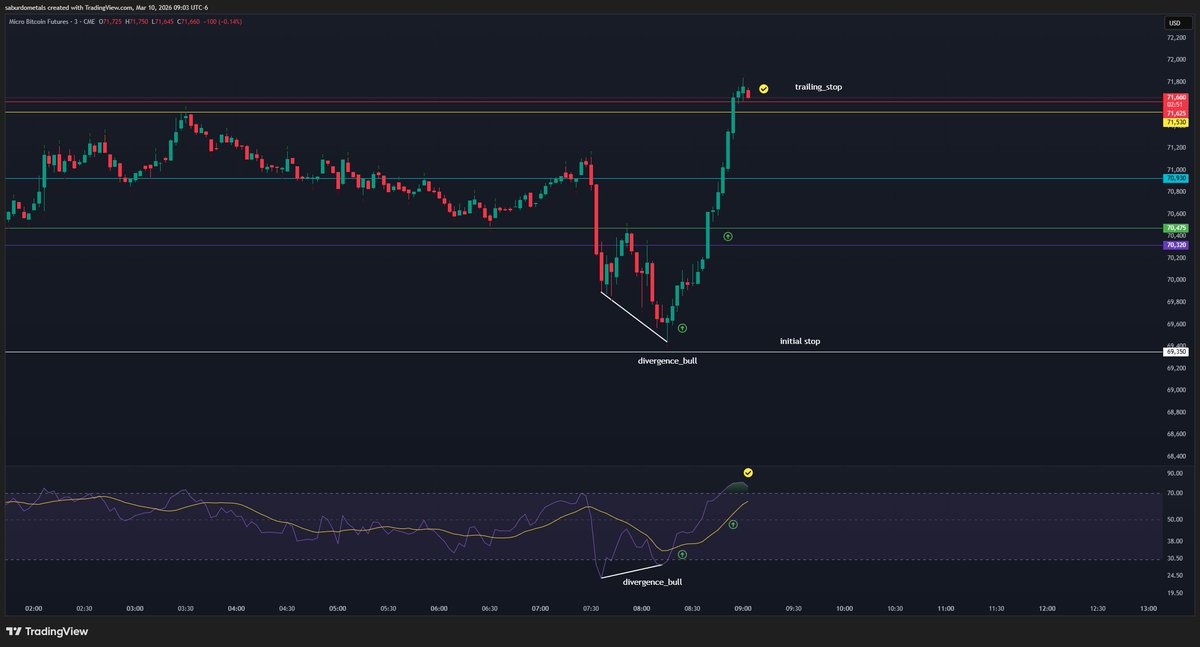Click the RSI 19.50 scale label
This screenshot has width=1200, height=647.
click(1175, 592)
